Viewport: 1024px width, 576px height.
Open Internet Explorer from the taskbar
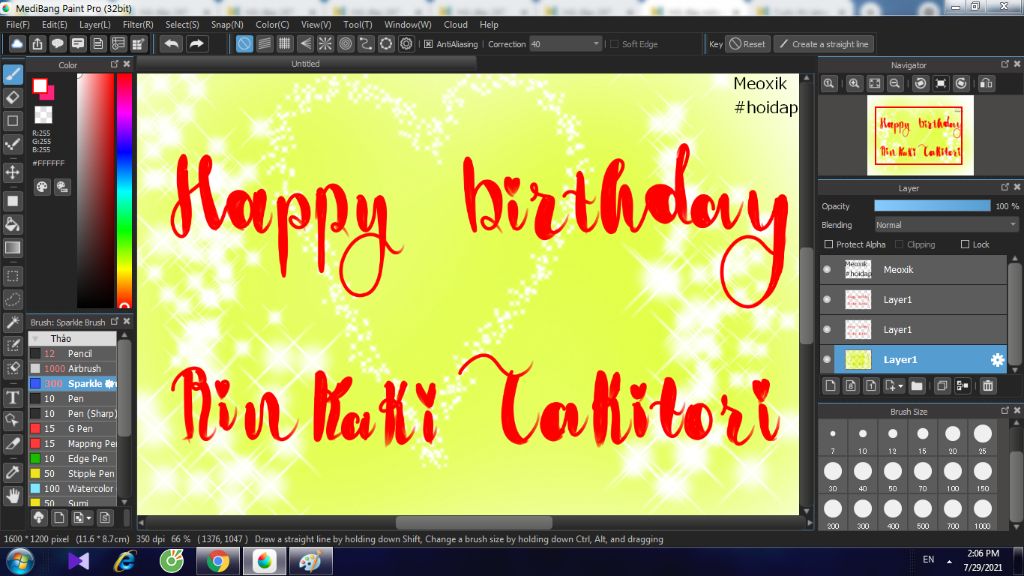point(124,561)
